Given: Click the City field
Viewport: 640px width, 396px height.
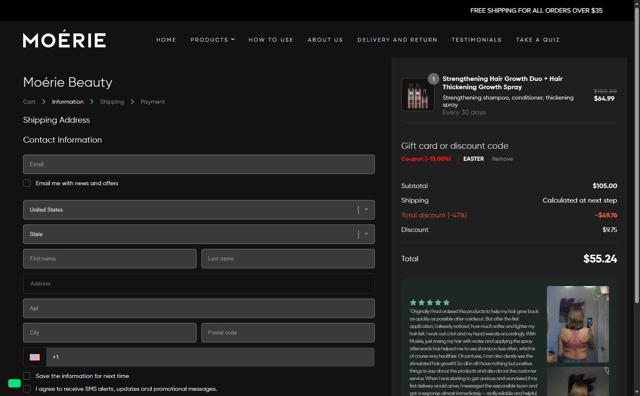Looking at the screenshot, I should pyautogui.click(x=110, y=333).
